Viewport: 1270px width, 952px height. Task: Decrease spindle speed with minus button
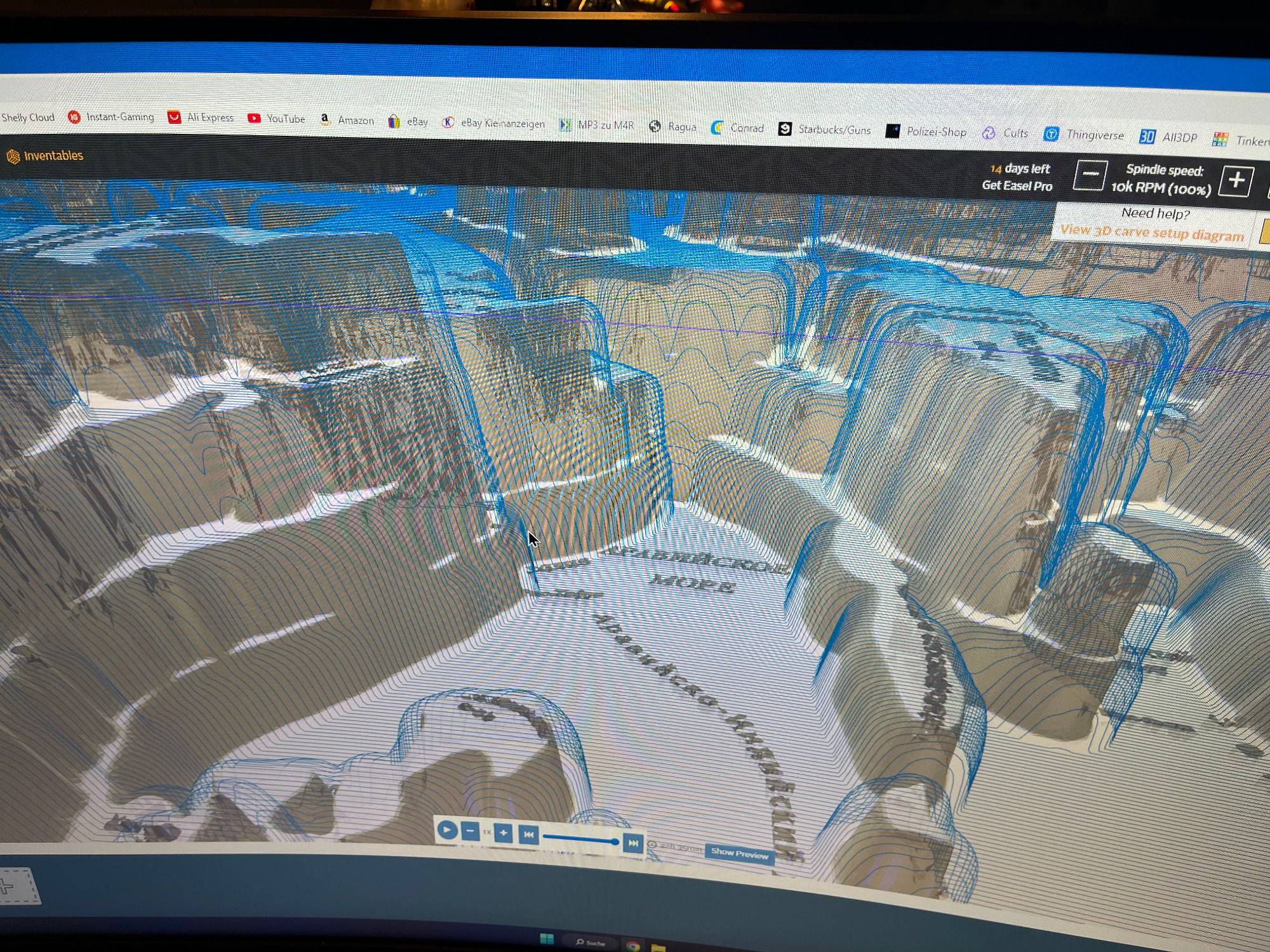[1090, 175]
